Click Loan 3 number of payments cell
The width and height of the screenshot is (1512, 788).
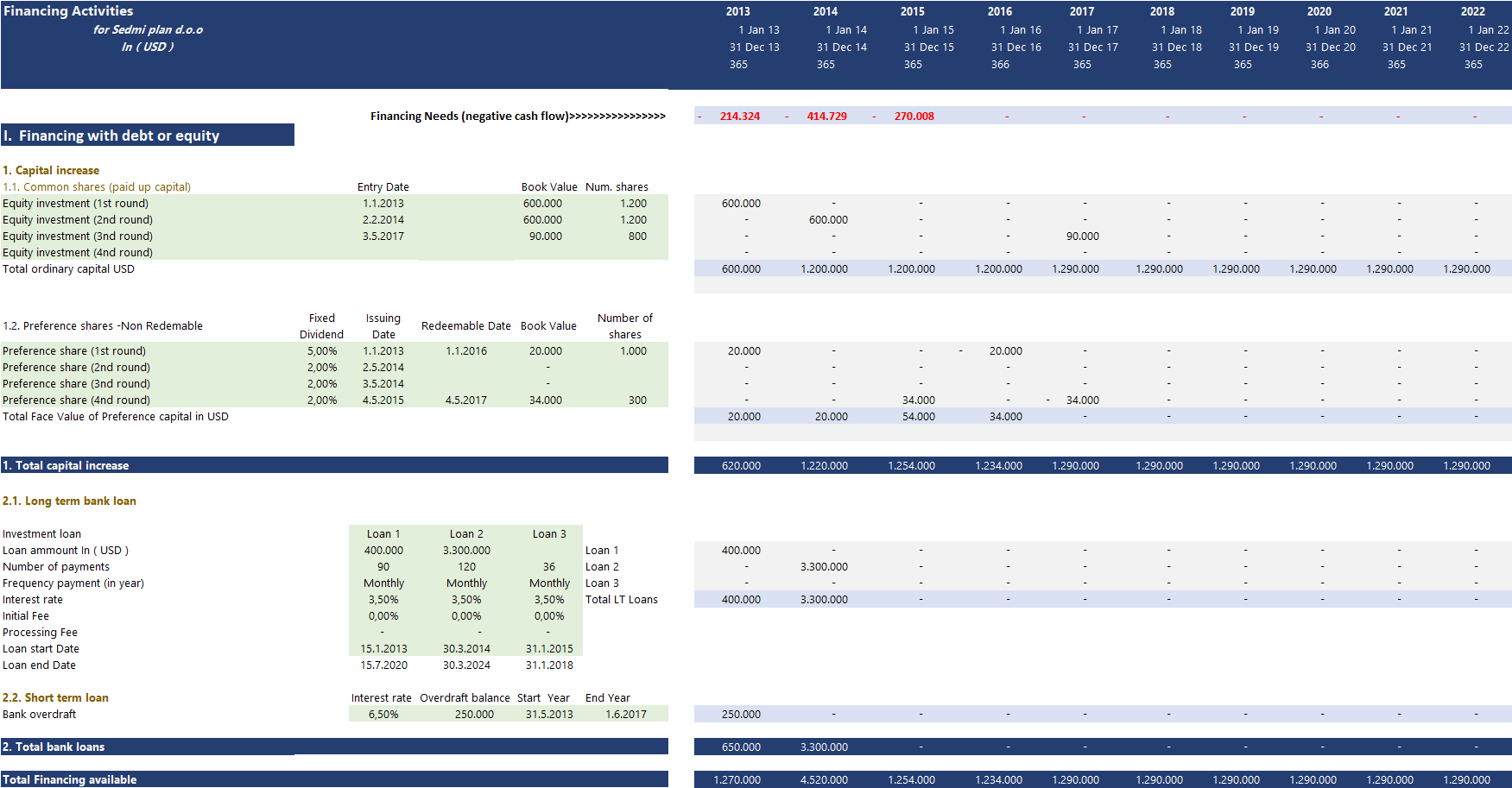[x=549, y=567]
